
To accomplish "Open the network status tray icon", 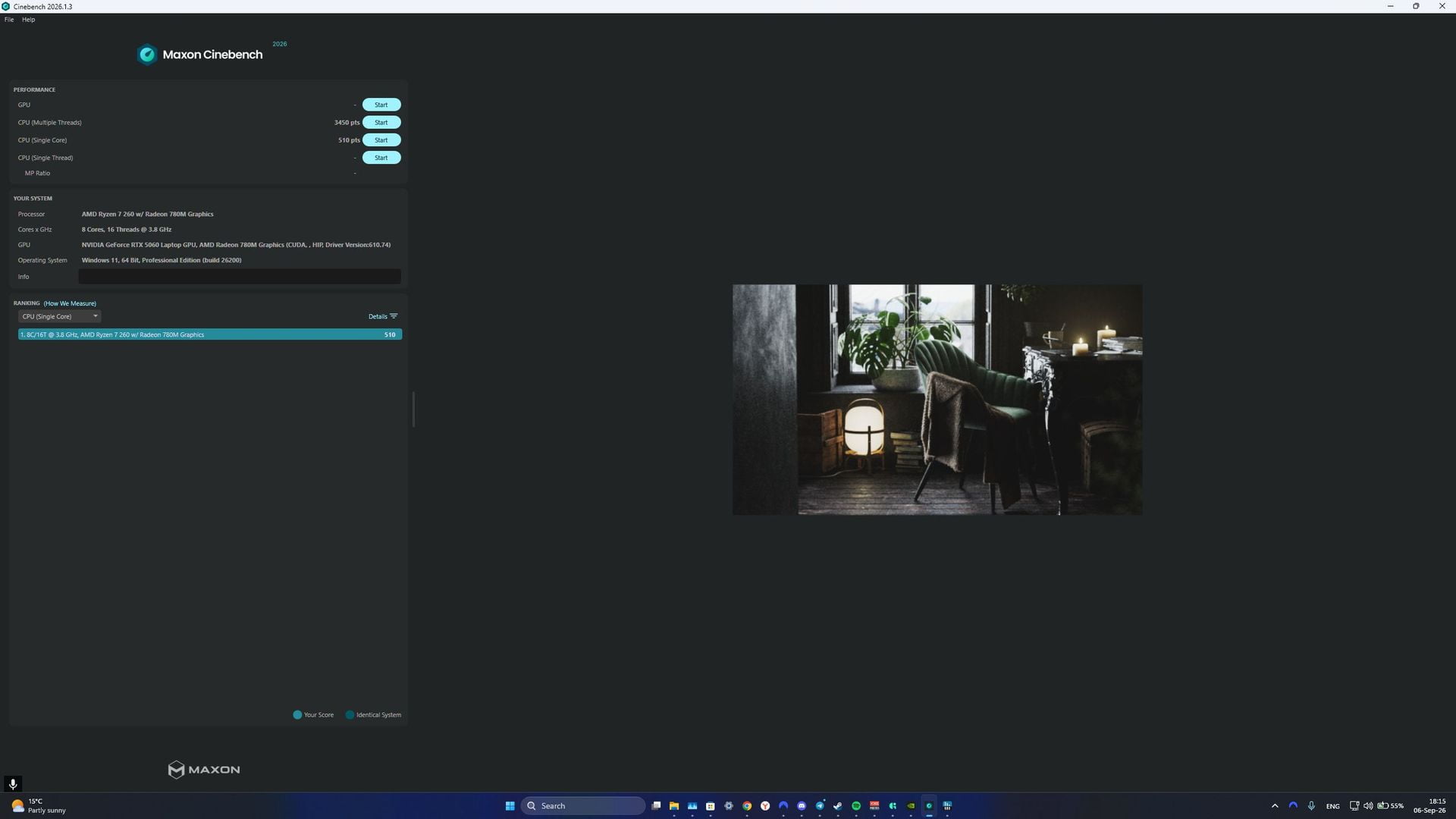I will tap(1354, 806).
